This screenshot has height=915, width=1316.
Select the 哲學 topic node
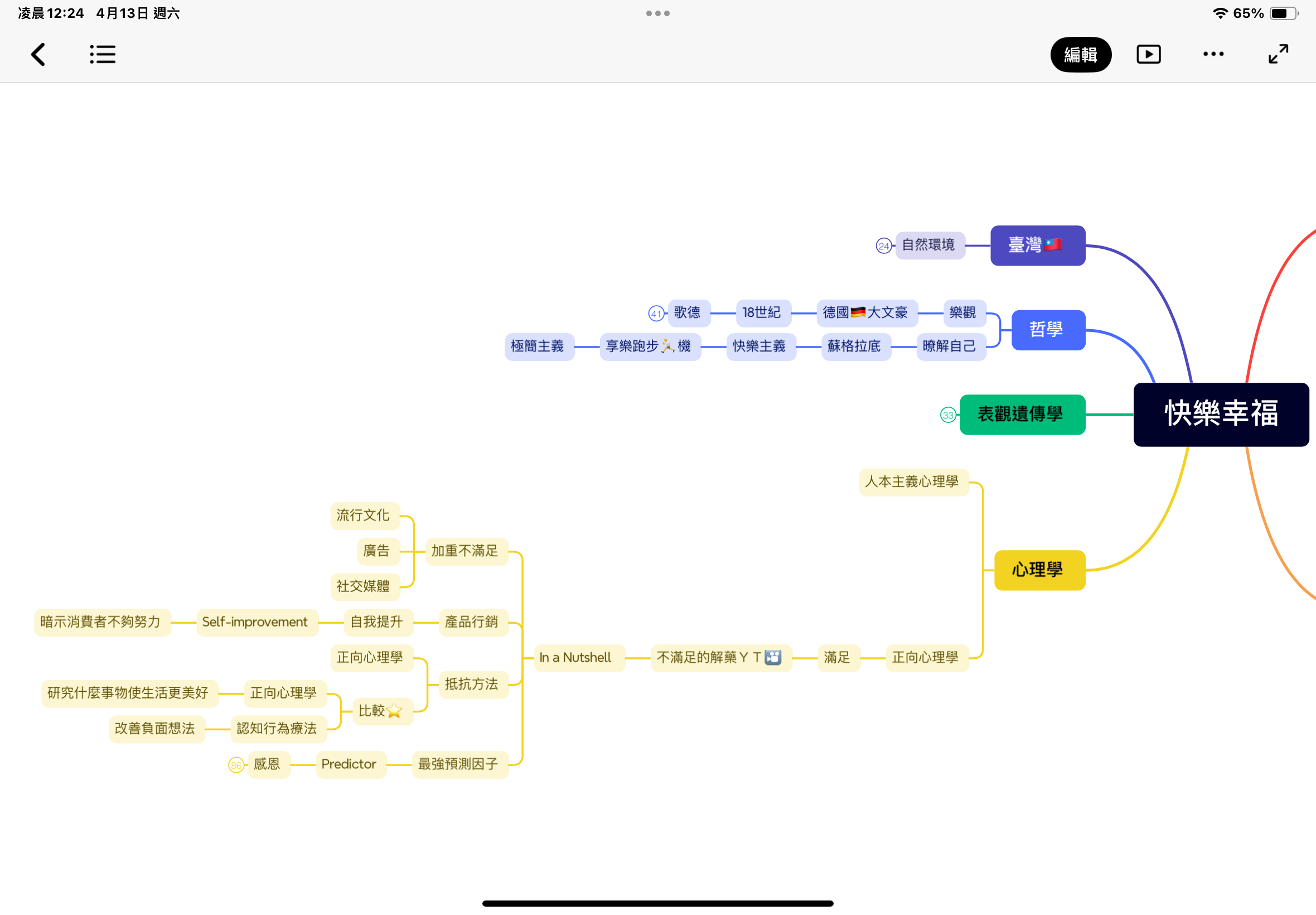click(1048, 330)
